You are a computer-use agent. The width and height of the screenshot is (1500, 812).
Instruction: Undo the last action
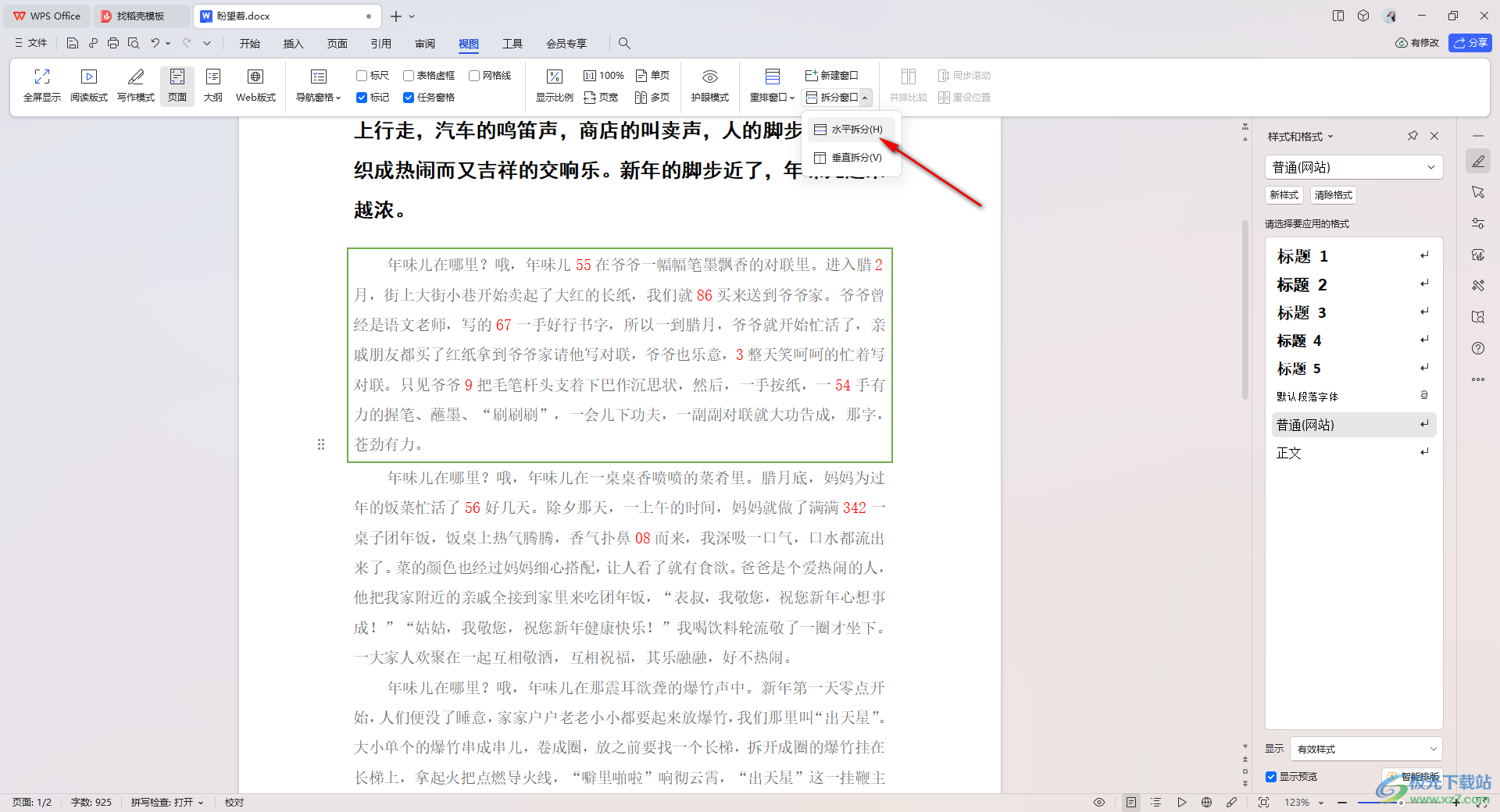click(155, 43)
